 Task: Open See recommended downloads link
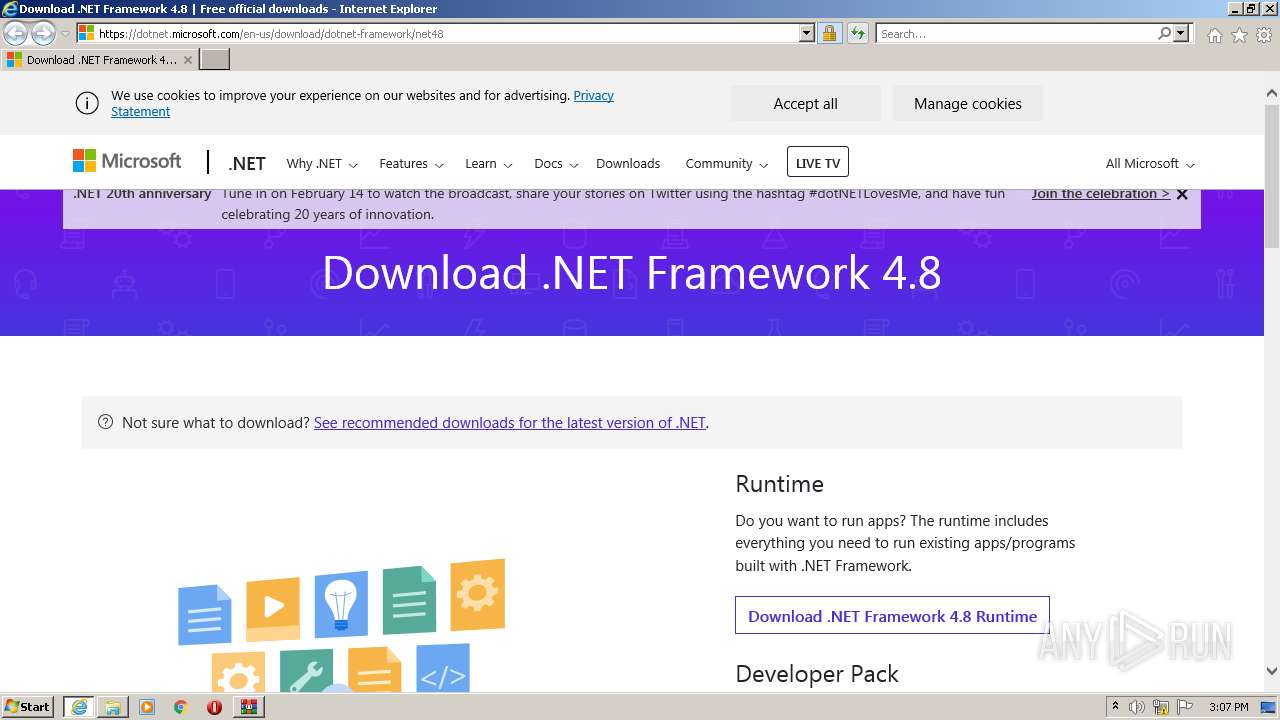[510, 422]
